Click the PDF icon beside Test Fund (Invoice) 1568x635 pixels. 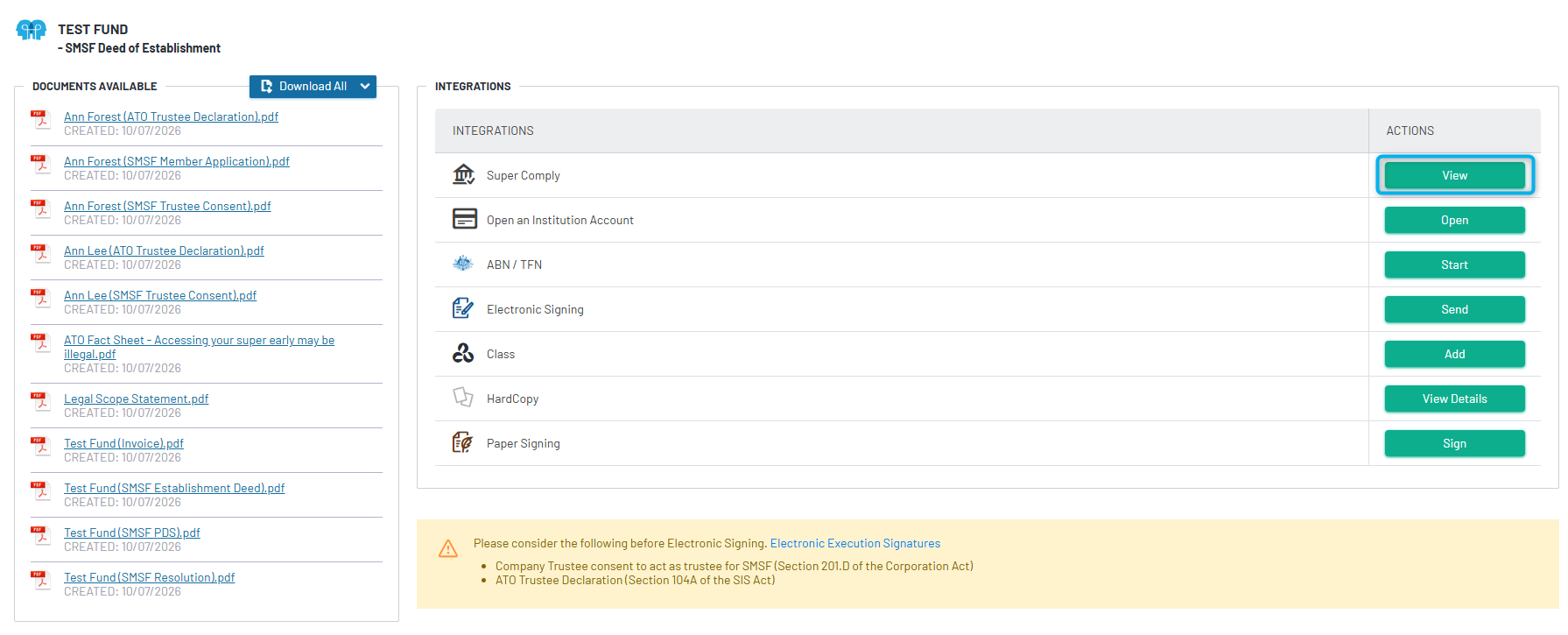click(x=40, y=446)
